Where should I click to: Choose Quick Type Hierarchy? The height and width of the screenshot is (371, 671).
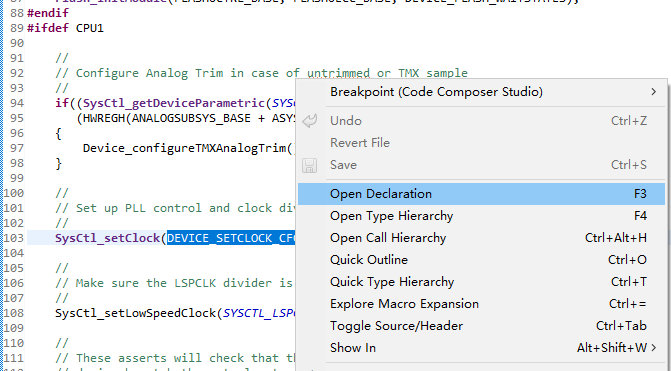pyautogui.click(x=481, y=282)
